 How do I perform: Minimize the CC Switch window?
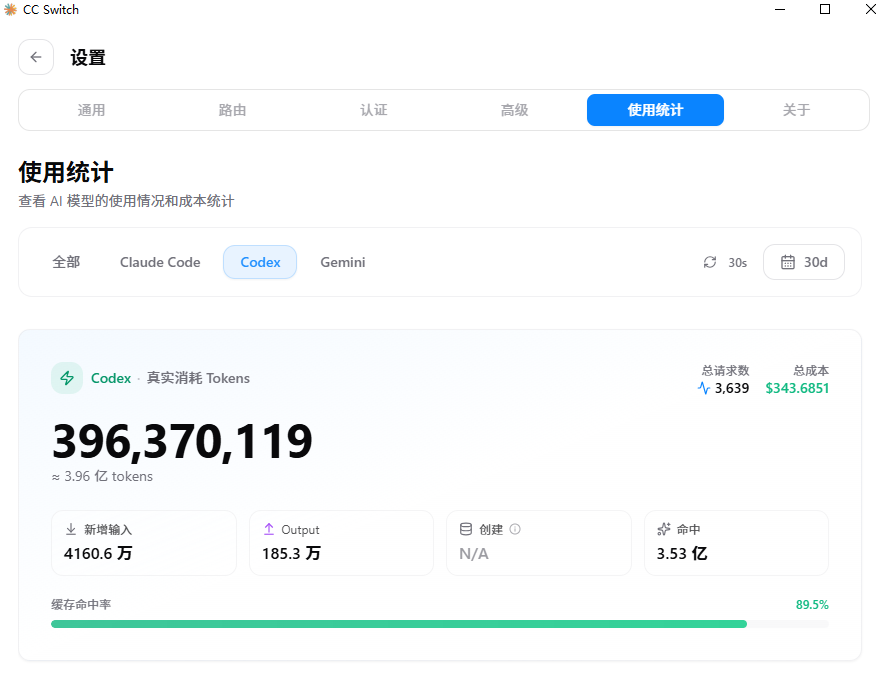pos(780,9)
